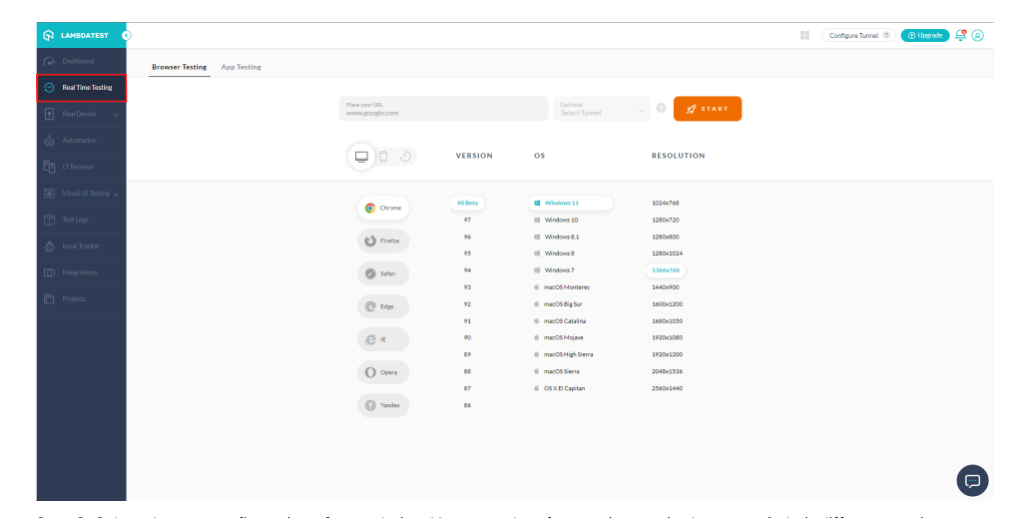Click the LT Browser sidebar icon
Viewport: 1020px width, 518px height.
pyautogui.click(x=49, y=167)
